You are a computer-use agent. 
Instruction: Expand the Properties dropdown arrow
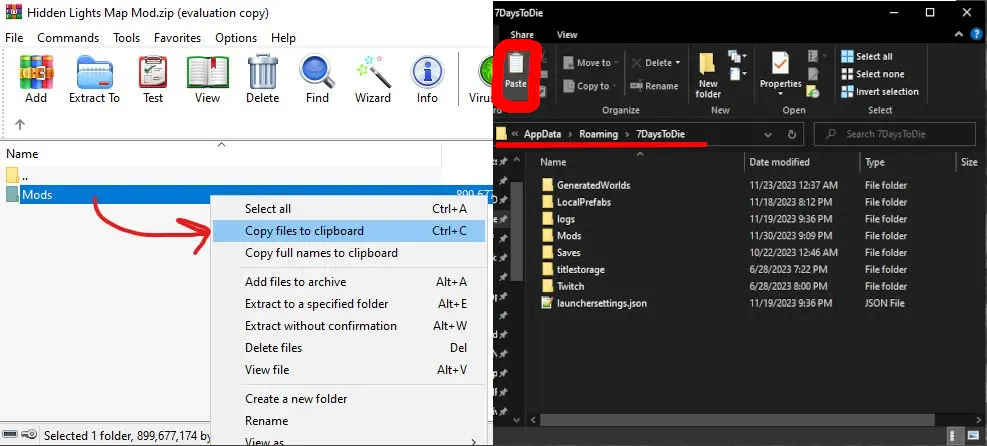click(780, 94)
